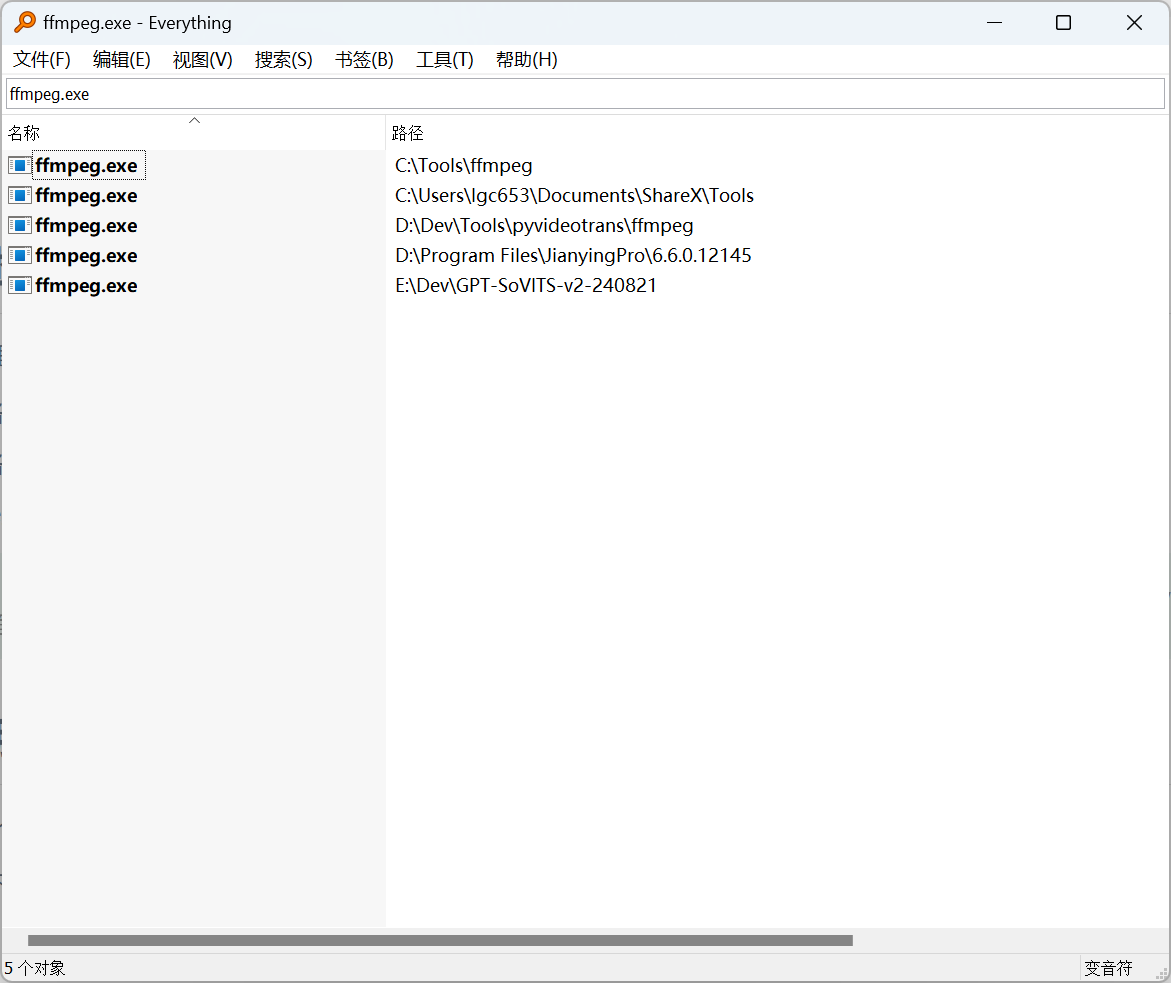This screenshot has height=983, width=1171.
Task: Open the 搜索(S) menu
Action: [x=284, y=60]
